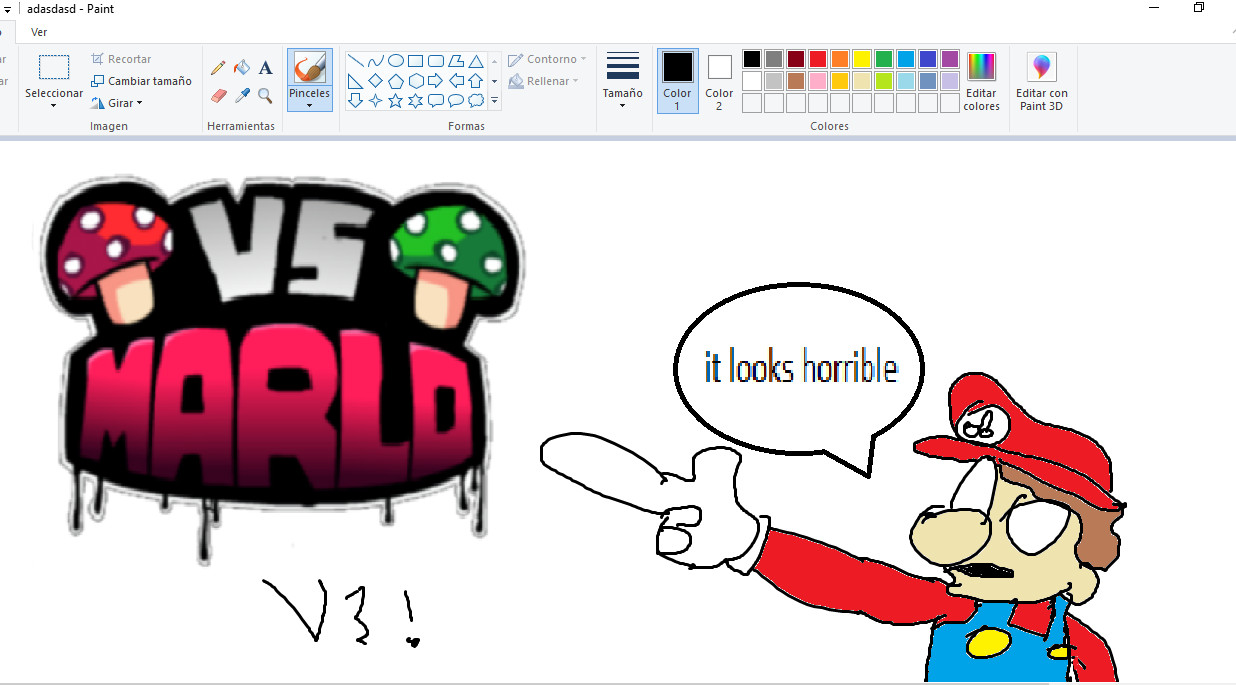
Task: Choose the Diamond shape
Action: point(375,81)
